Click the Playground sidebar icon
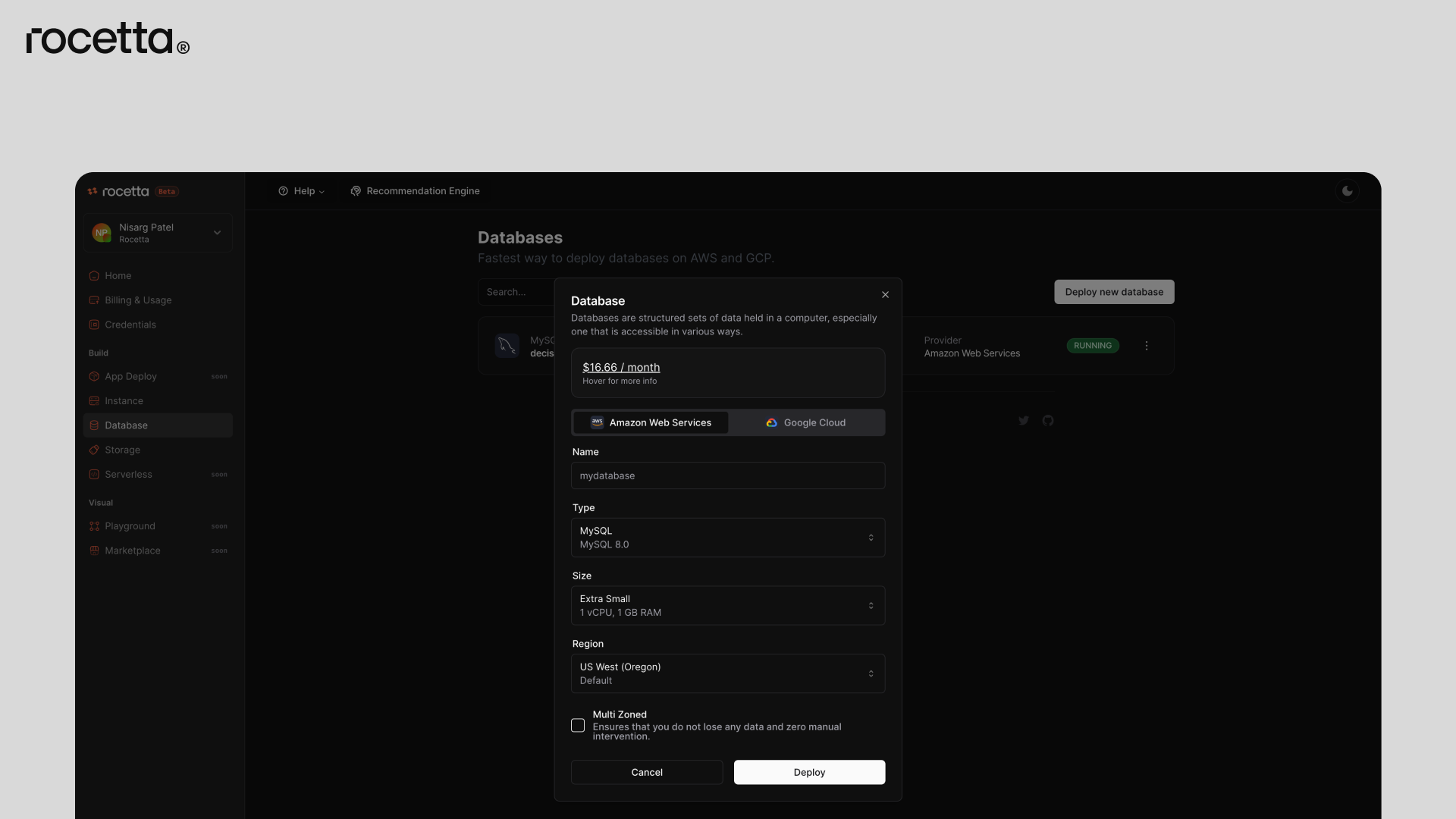Screen dimensions: 1456x819 coord(94,526)
